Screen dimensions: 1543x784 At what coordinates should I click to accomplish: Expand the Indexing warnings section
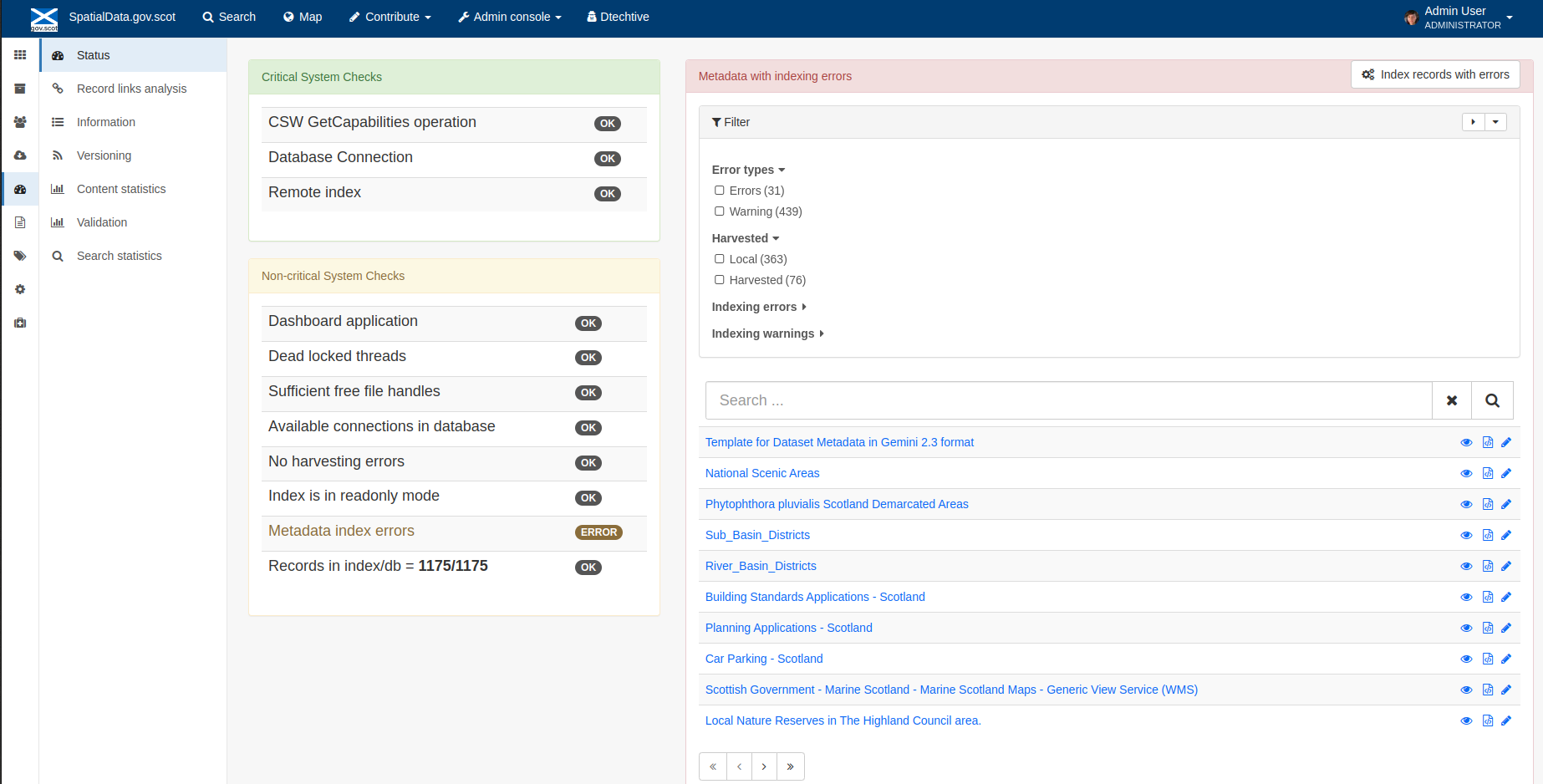(x=767, y=333)
